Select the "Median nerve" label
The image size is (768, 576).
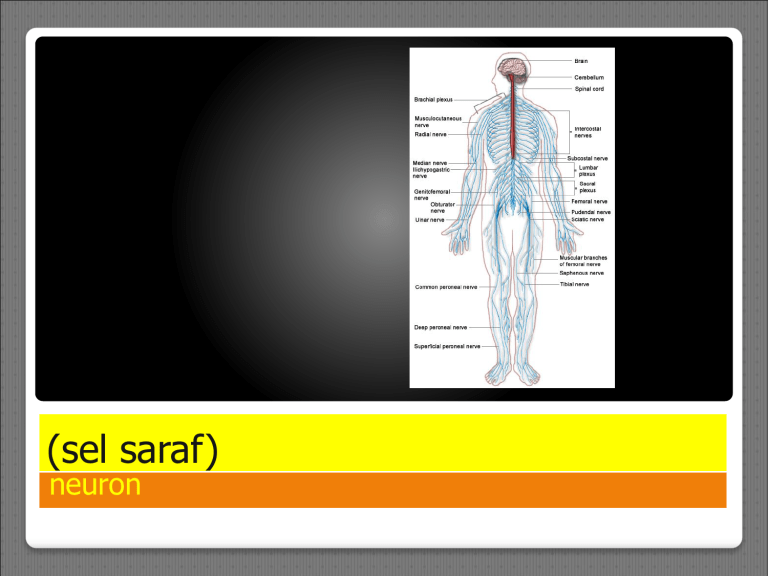[x=431, y=162]
